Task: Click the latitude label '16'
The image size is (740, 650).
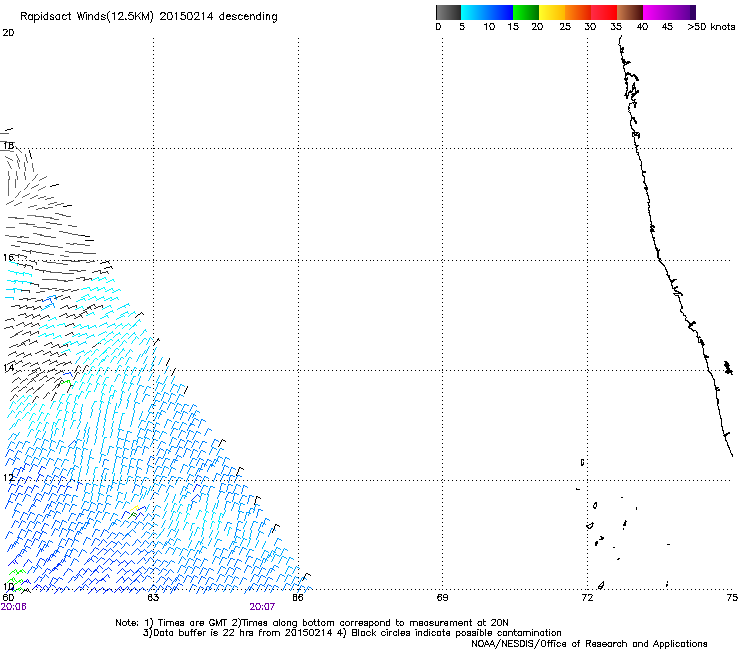Action: (8, 258)
